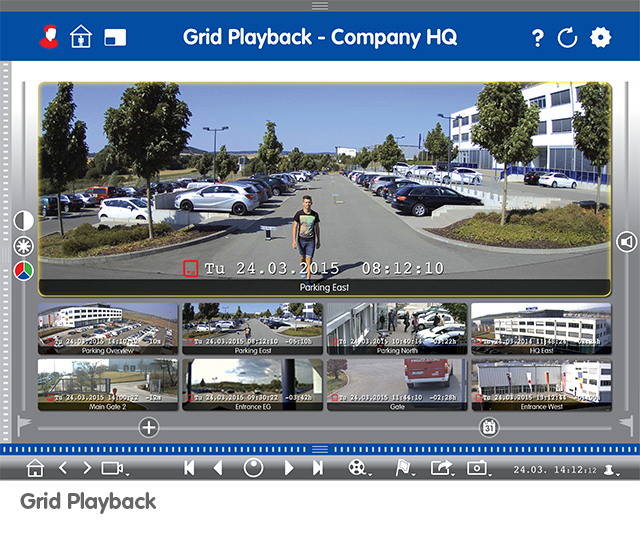
Task: Open color saturation RGB circle icon
Action: [24, 271]
